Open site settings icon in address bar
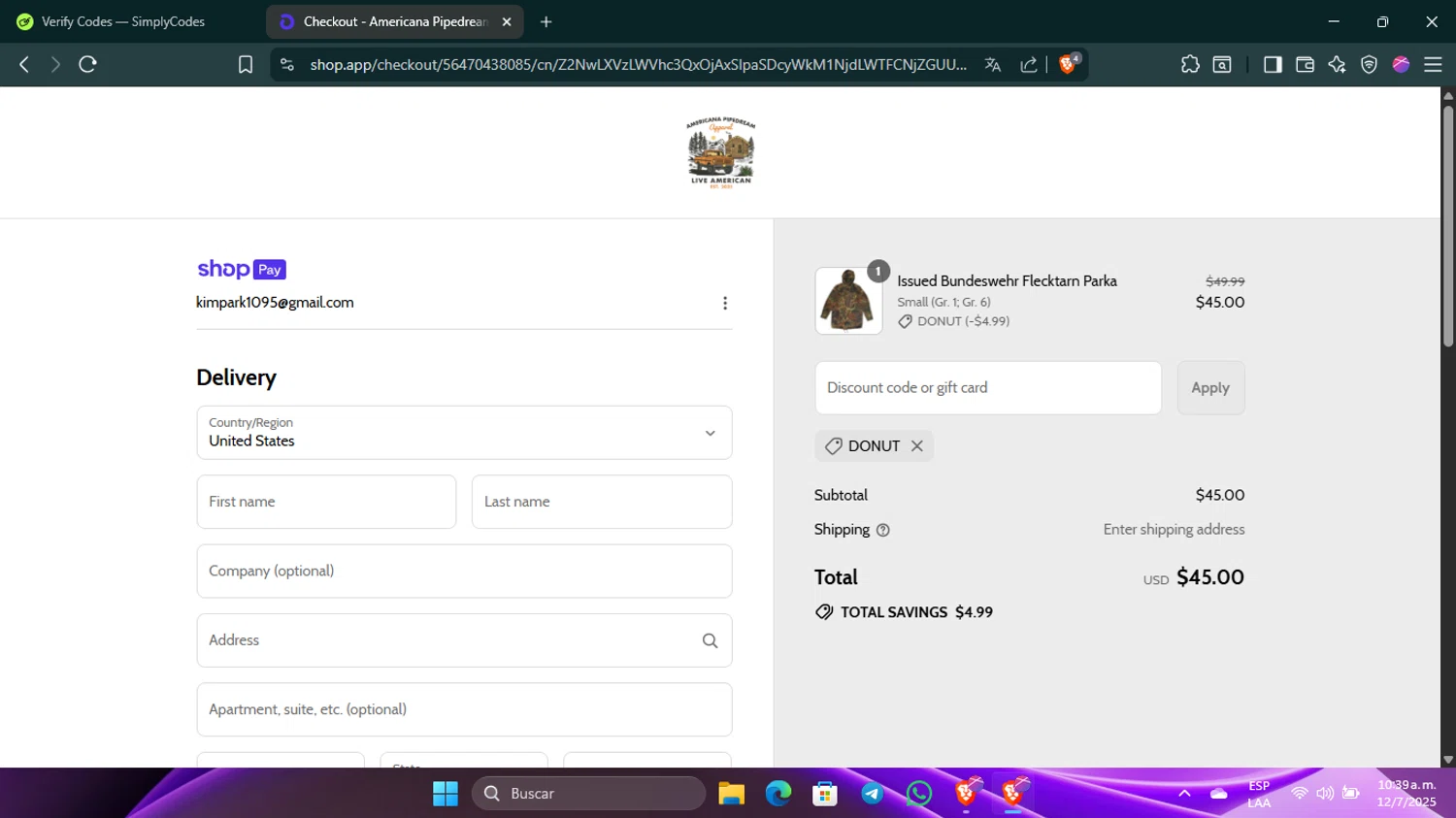The width and height of the screenshot is (1456, 818). 286,64
